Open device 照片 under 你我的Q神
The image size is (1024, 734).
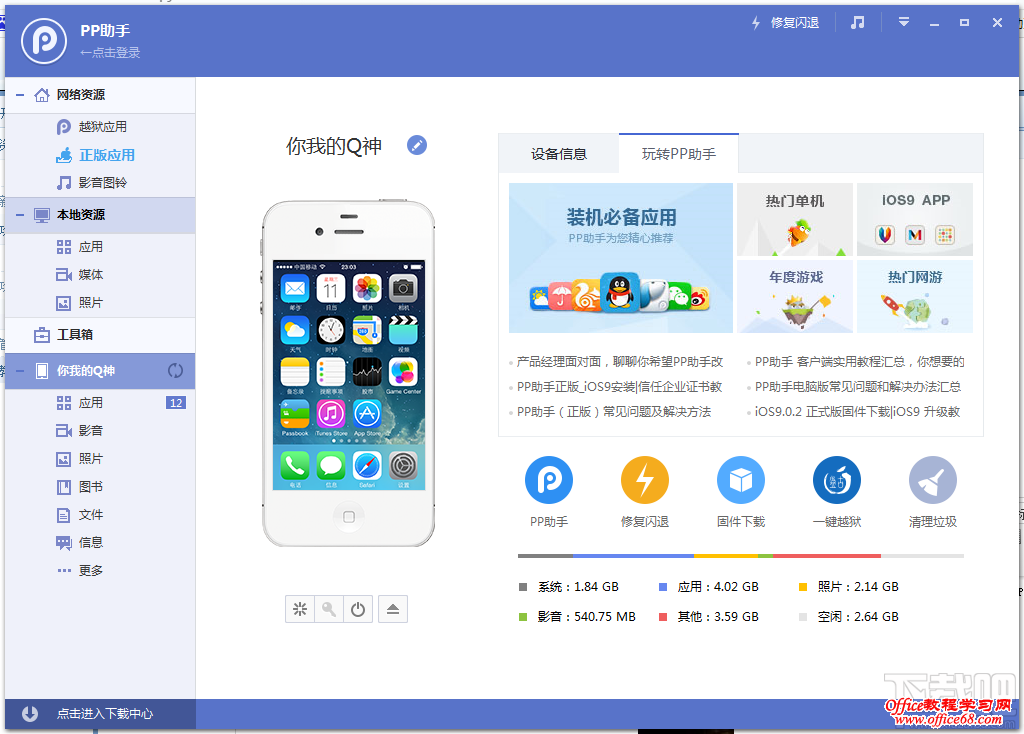[90, 459]
